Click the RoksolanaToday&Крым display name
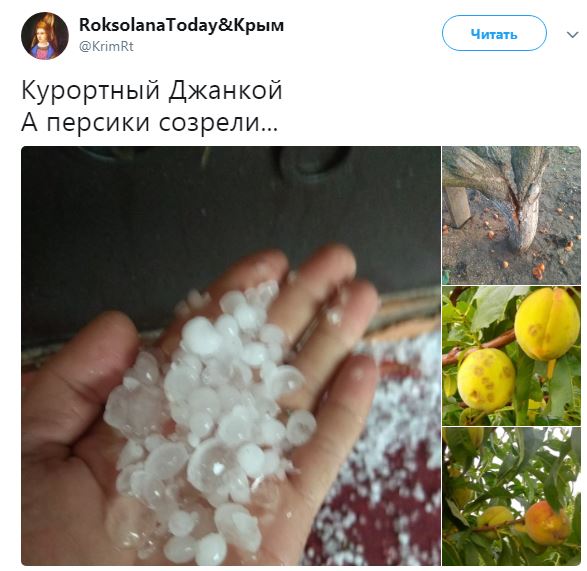The image size is (587, 571). pyautogui.click(x=182, y=25)
